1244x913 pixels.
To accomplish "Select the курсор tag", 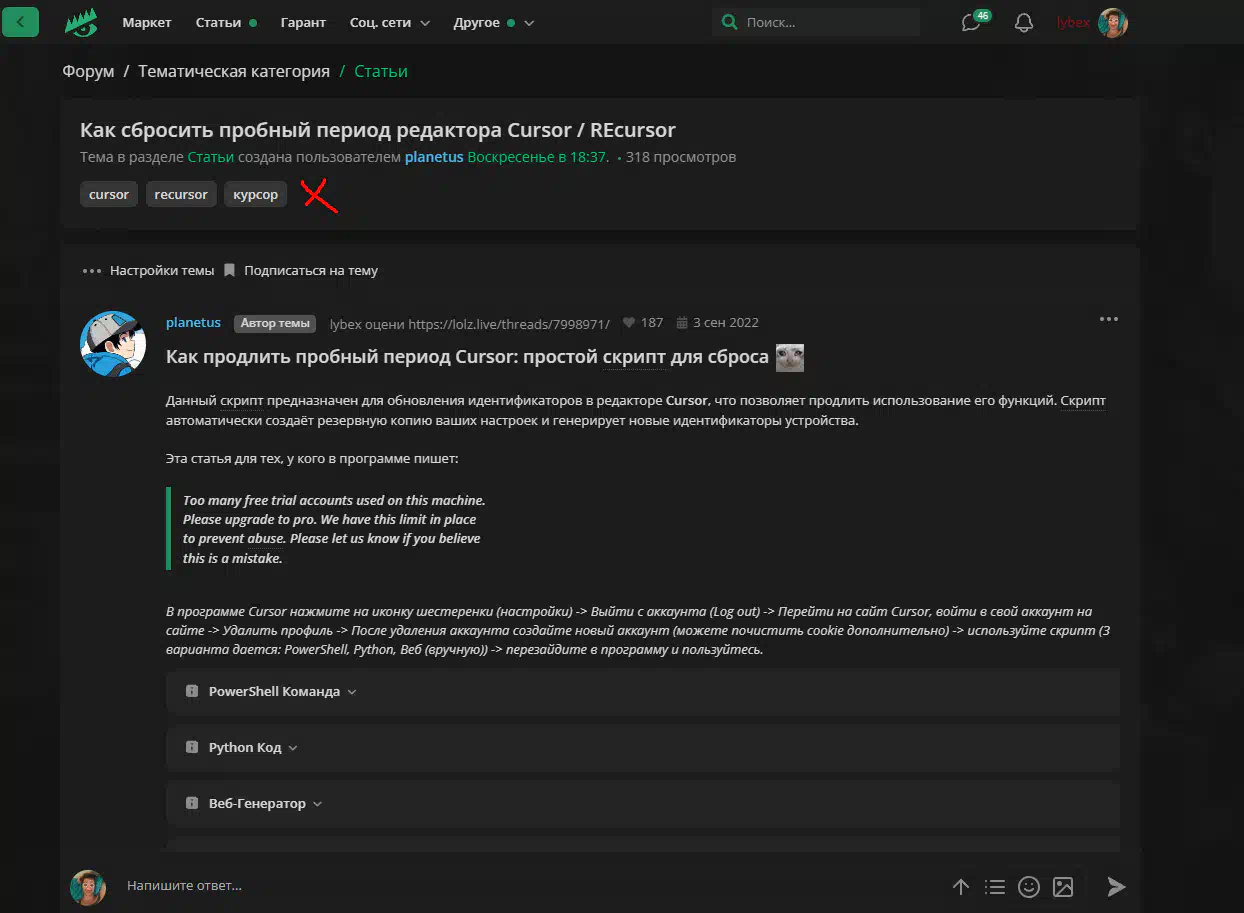I will click(x=256, y=194).
